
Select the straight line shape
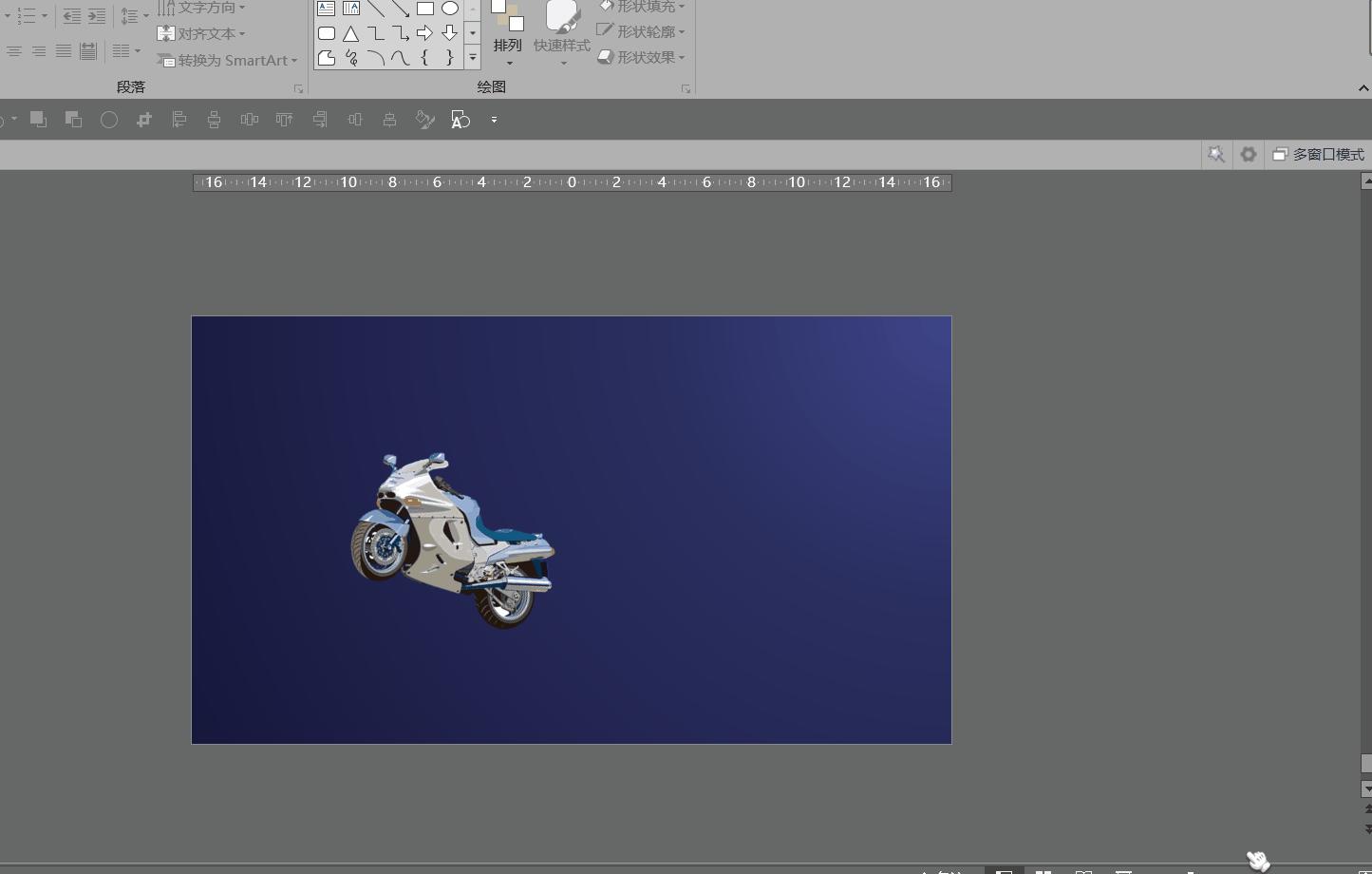coord(375,9)
